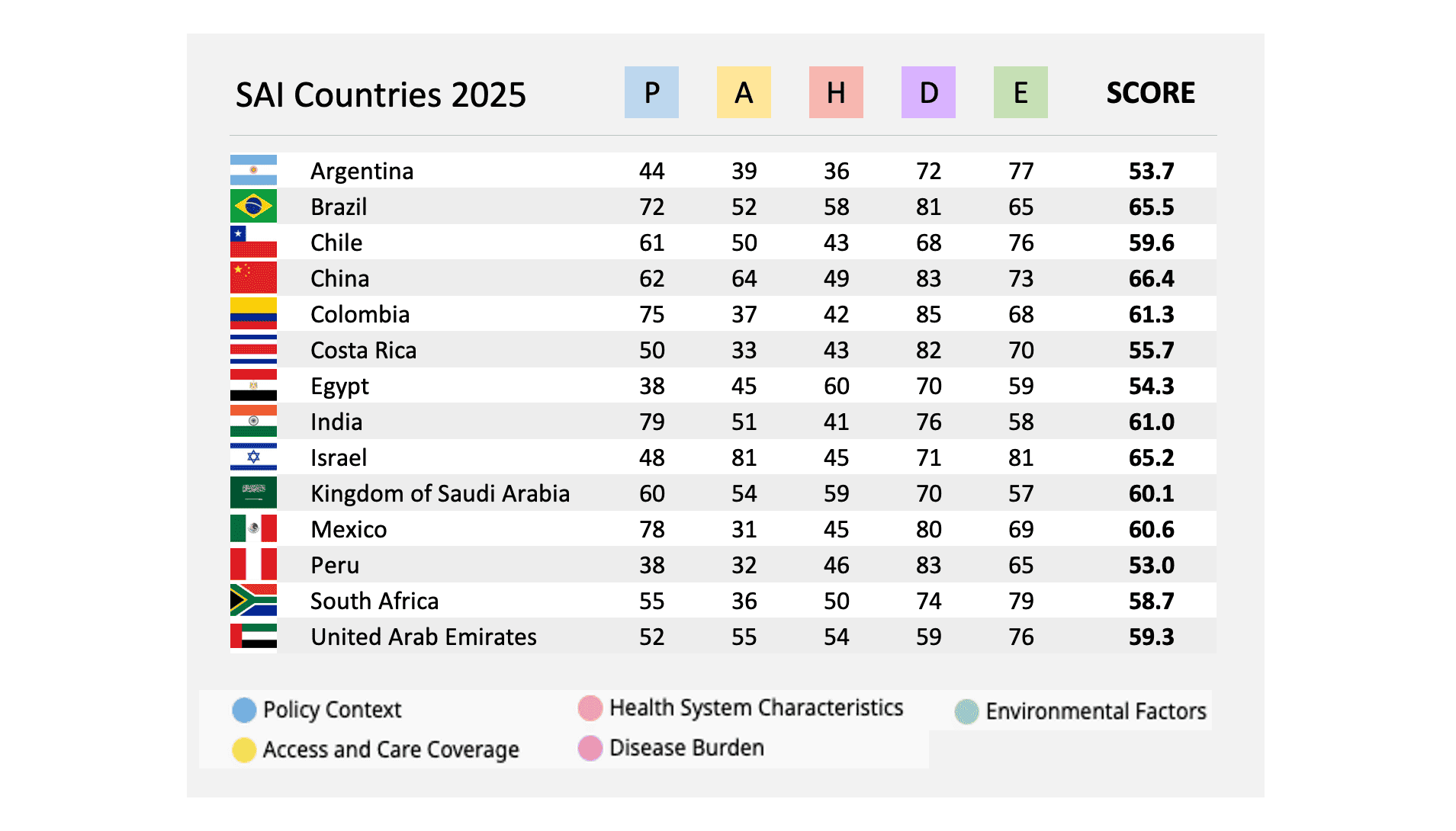Click the SCORE column header
This screenshot has height=831, width=1456.
point(1150,93)
